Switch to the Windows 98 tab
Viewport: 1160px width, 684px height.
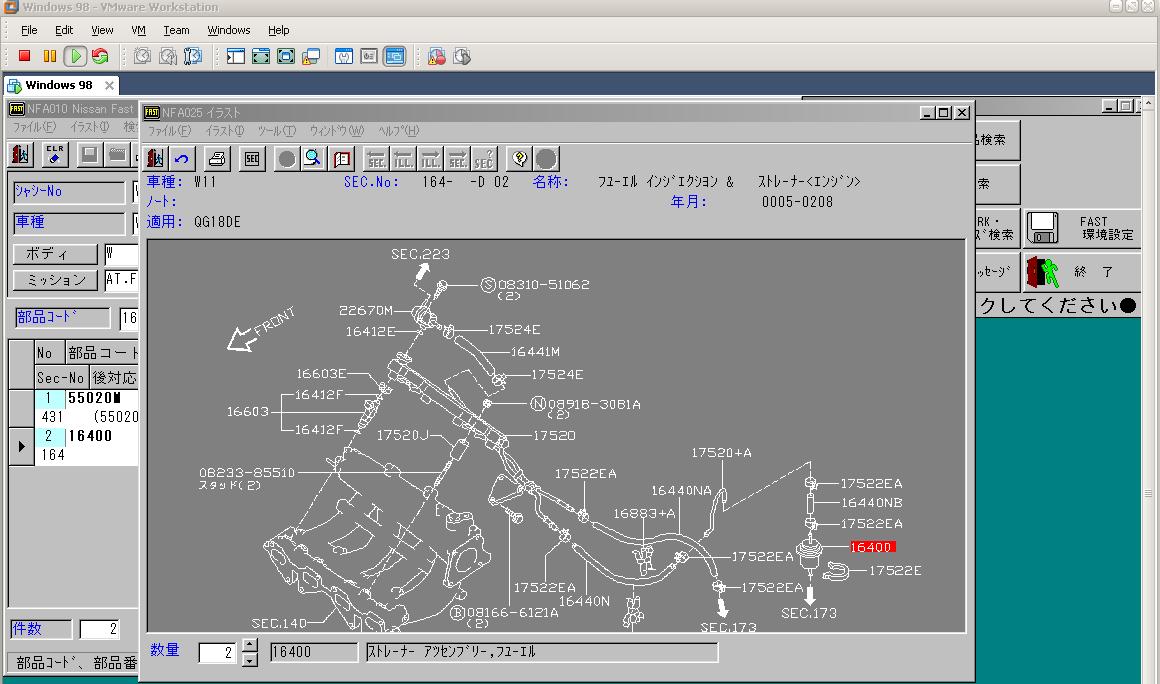60,85
